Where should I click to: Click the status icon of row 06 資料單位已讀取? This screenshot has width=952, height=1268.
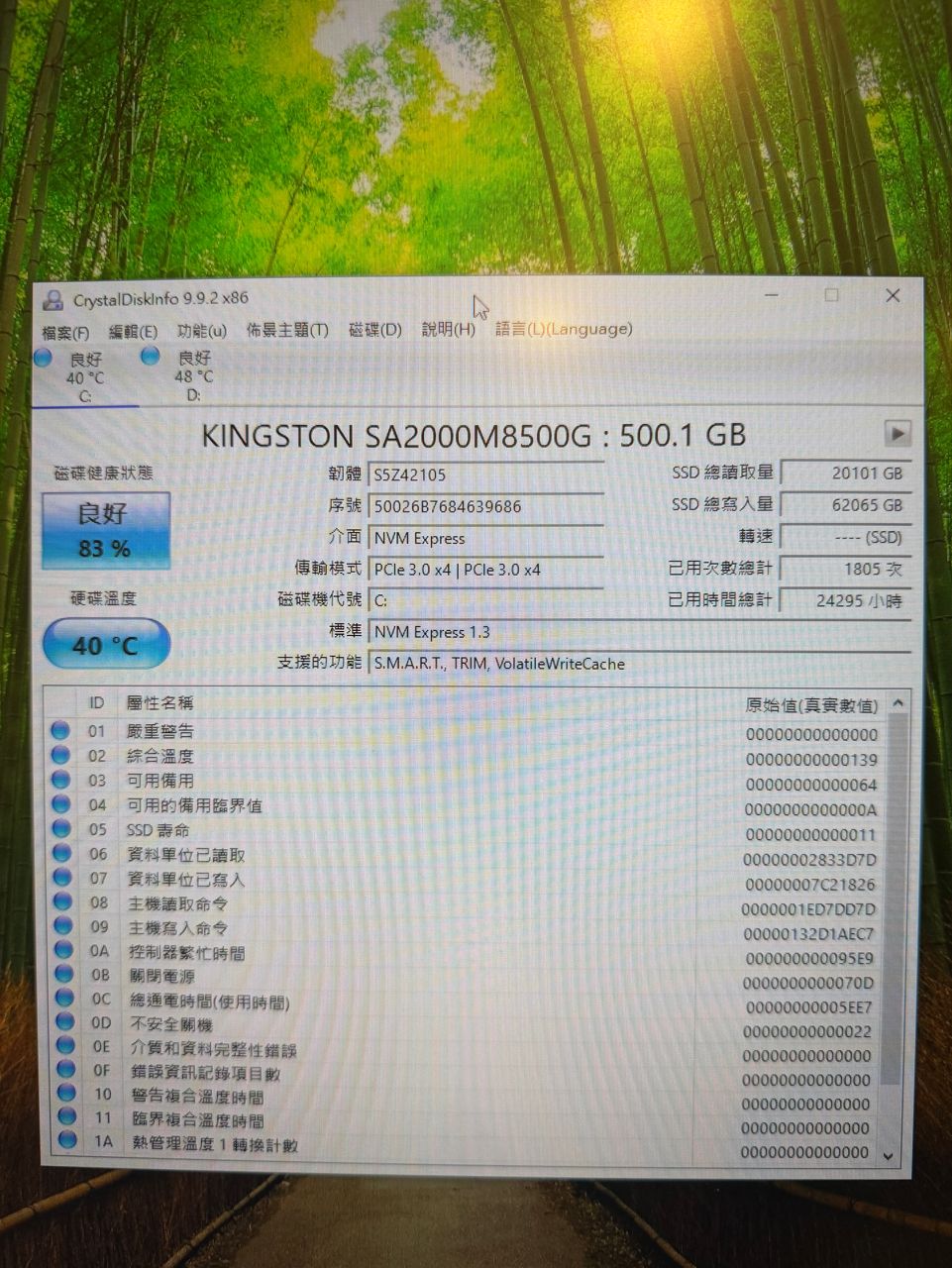(62, 853)
